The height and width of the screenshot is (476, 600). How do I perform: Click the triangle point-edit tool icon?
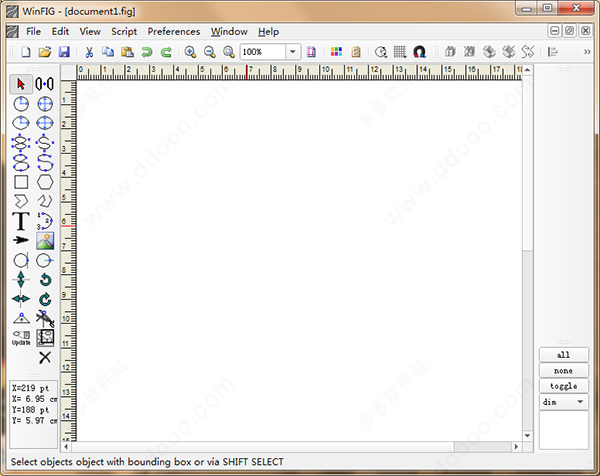[x=21, y=318]
